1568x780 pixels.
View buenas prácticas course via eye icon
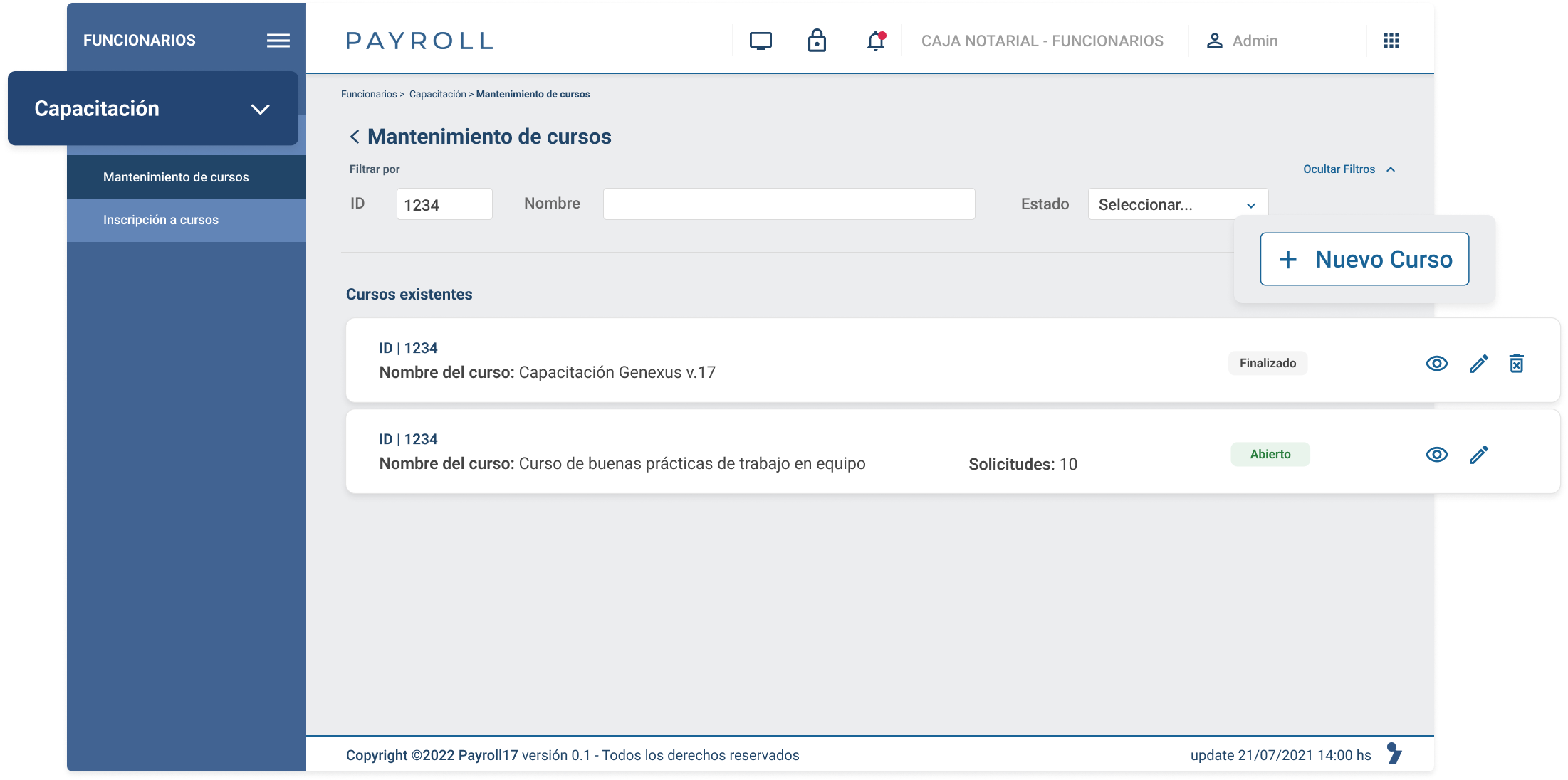(x=1436, y=455)
